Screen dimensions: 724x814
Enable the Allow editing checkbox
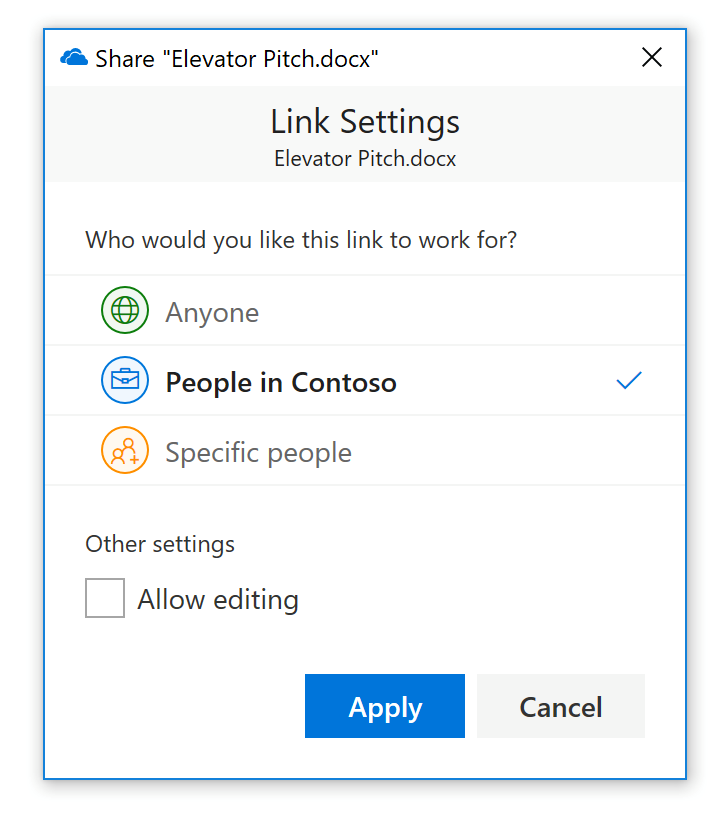(x=105, y=598)
